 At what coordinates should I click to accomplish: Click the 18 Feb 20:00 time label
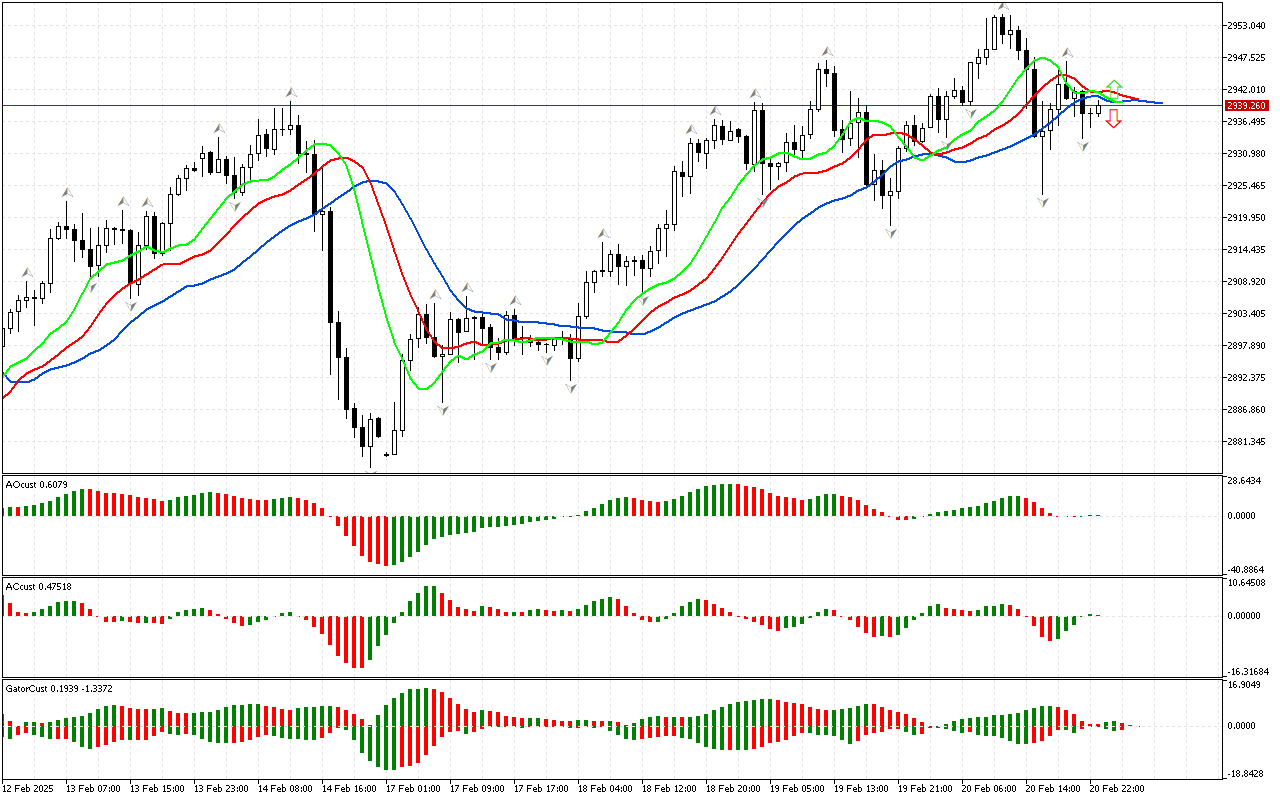733,789
